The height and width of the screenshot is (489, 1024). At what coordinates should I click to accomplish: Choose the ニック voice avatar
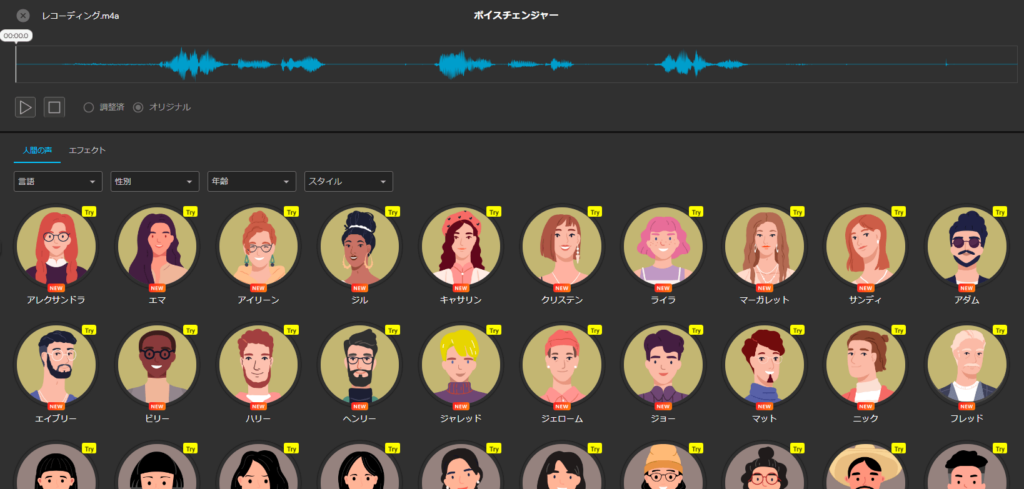click(x=865, y=366)
